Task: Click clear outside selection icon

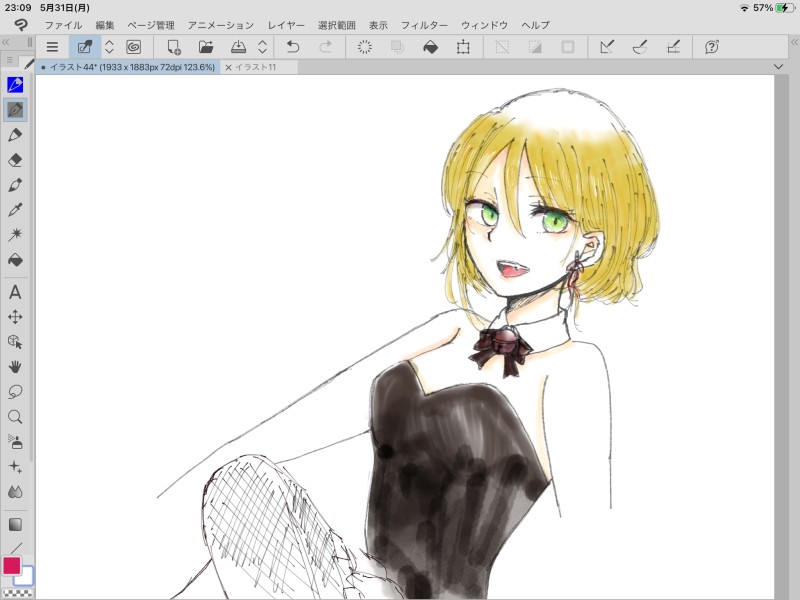Action: (397, 47)
